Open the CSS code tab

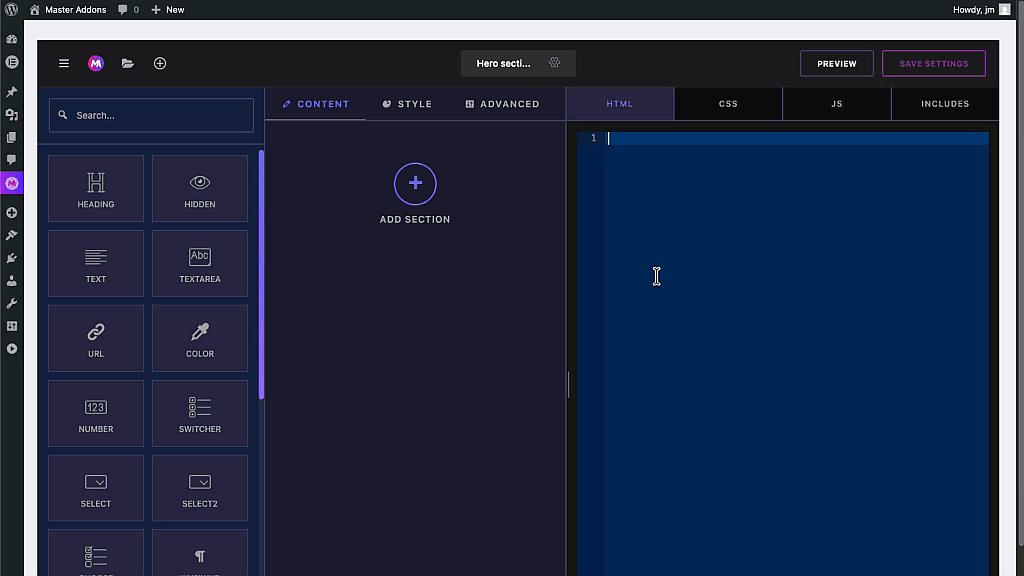(728, 104)
